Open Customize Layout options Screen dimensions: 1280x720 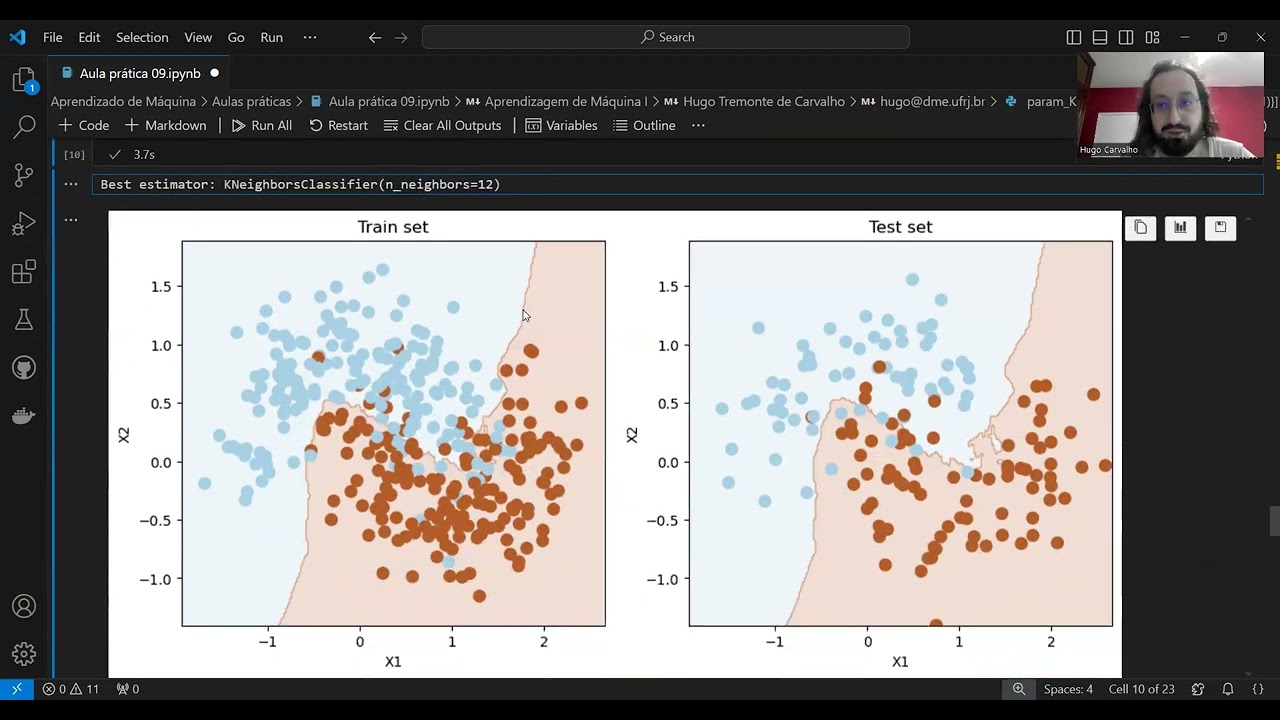tap(1152, 37)
